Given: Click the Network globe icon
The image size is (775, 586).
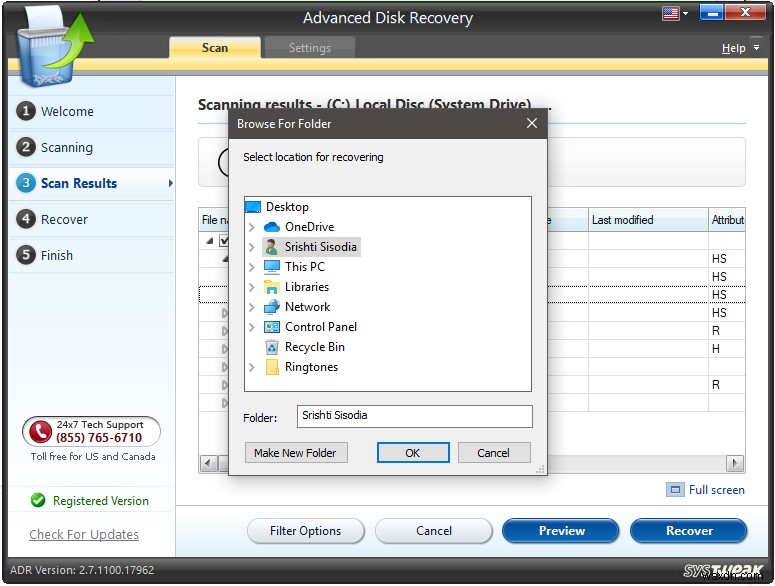Looking at the screenshot, I should [x=272, y=307].
